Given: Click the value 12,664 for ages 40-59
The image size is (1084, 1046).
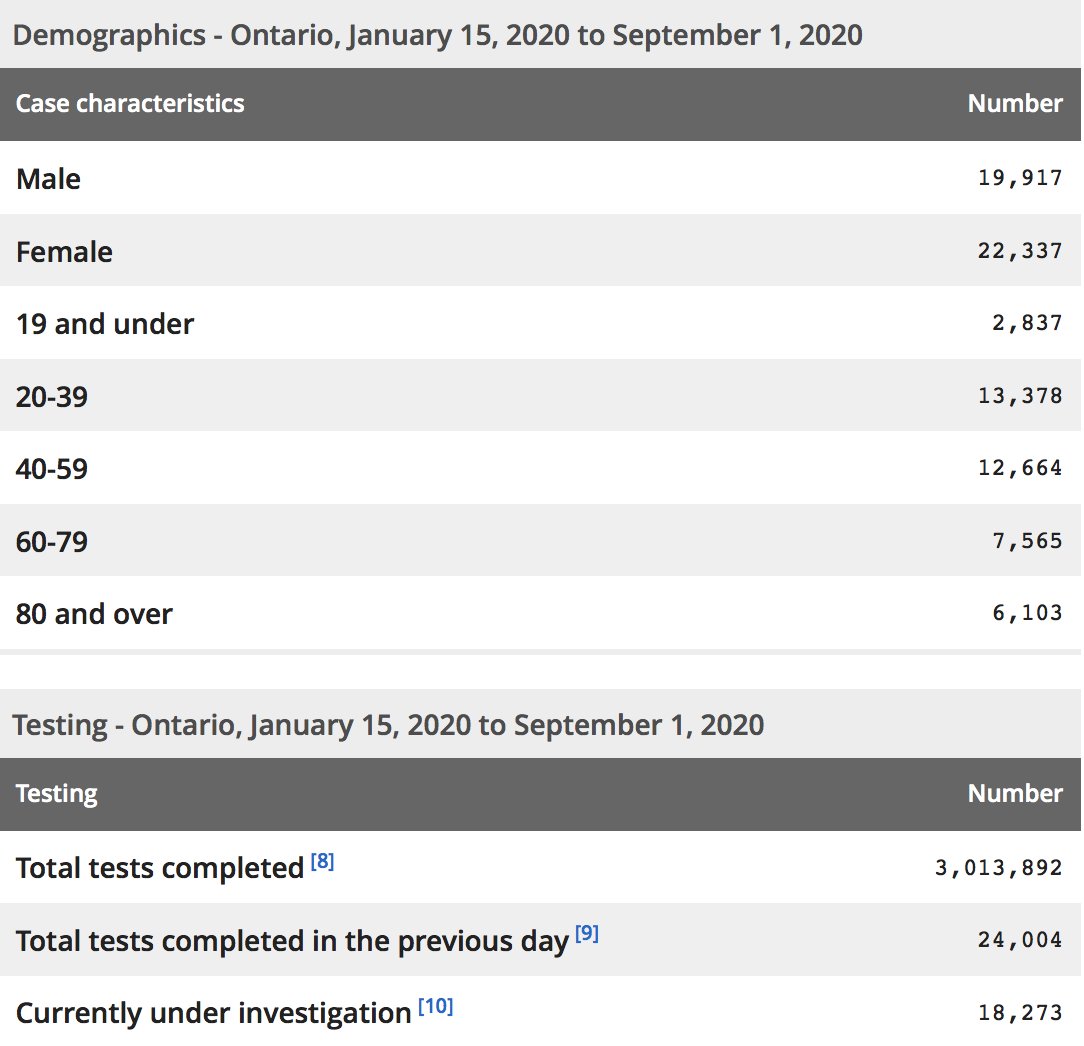Looking at the screenshot, I should pos(1020,468).
